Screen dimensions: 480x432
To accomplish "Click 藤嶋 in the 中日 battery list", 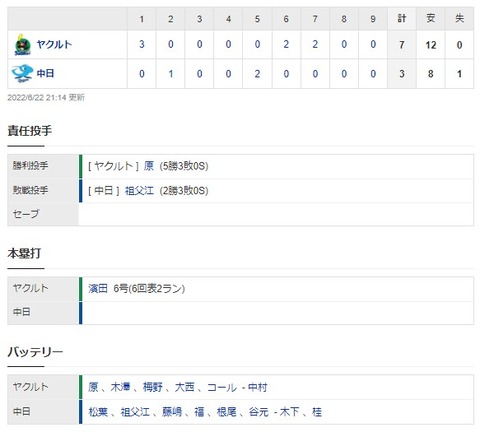I will click(x=172, y=412).
